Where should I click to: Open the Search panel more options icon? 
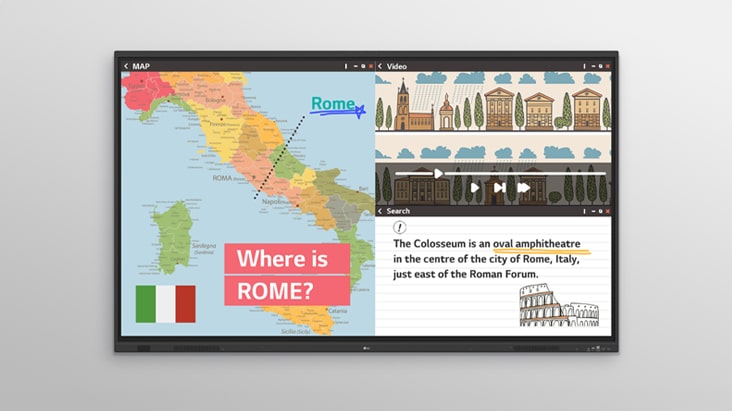[584, 211]
